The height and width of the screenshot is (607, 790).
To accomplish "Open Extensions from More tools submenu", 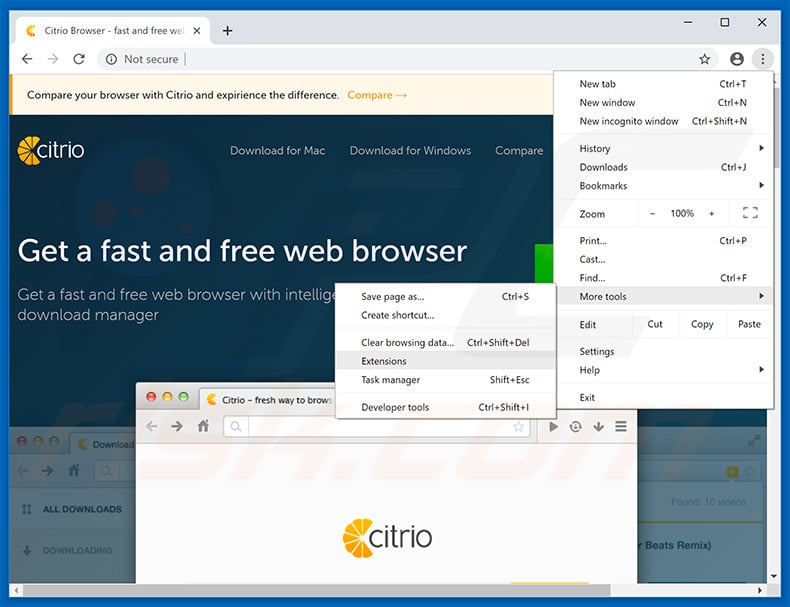I will (445, 361).
